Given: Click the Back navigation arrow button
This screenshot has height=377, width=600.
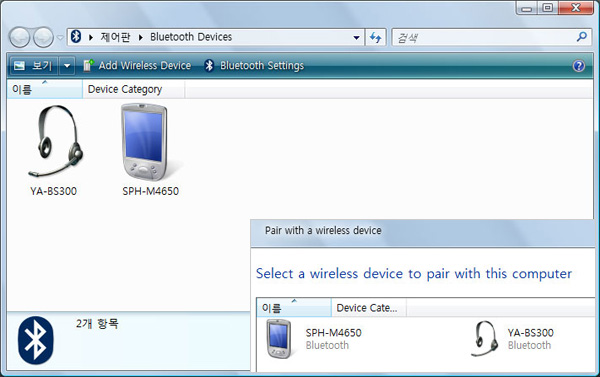Looking at the screenshot, I should (x=19, y=38).
